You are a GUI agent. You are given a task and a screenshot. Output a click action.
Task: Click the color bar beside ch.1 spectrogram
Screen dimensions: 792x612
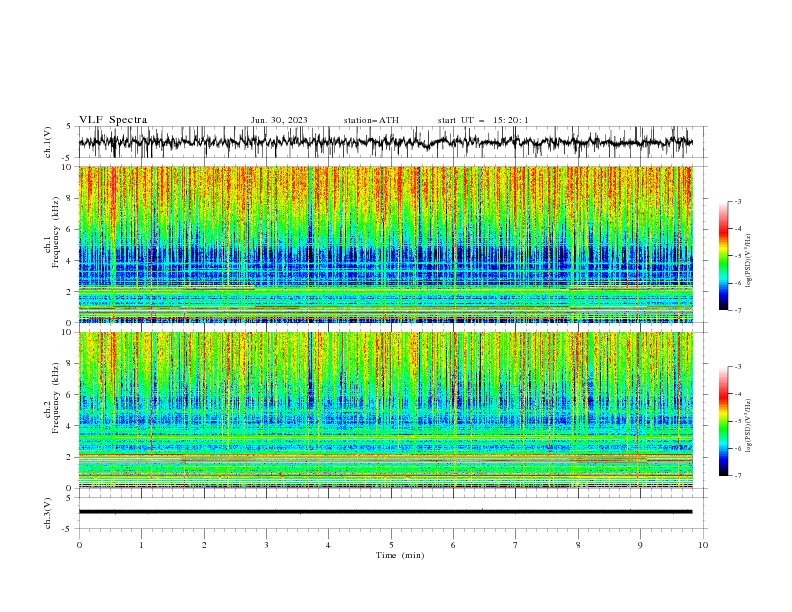723,256
